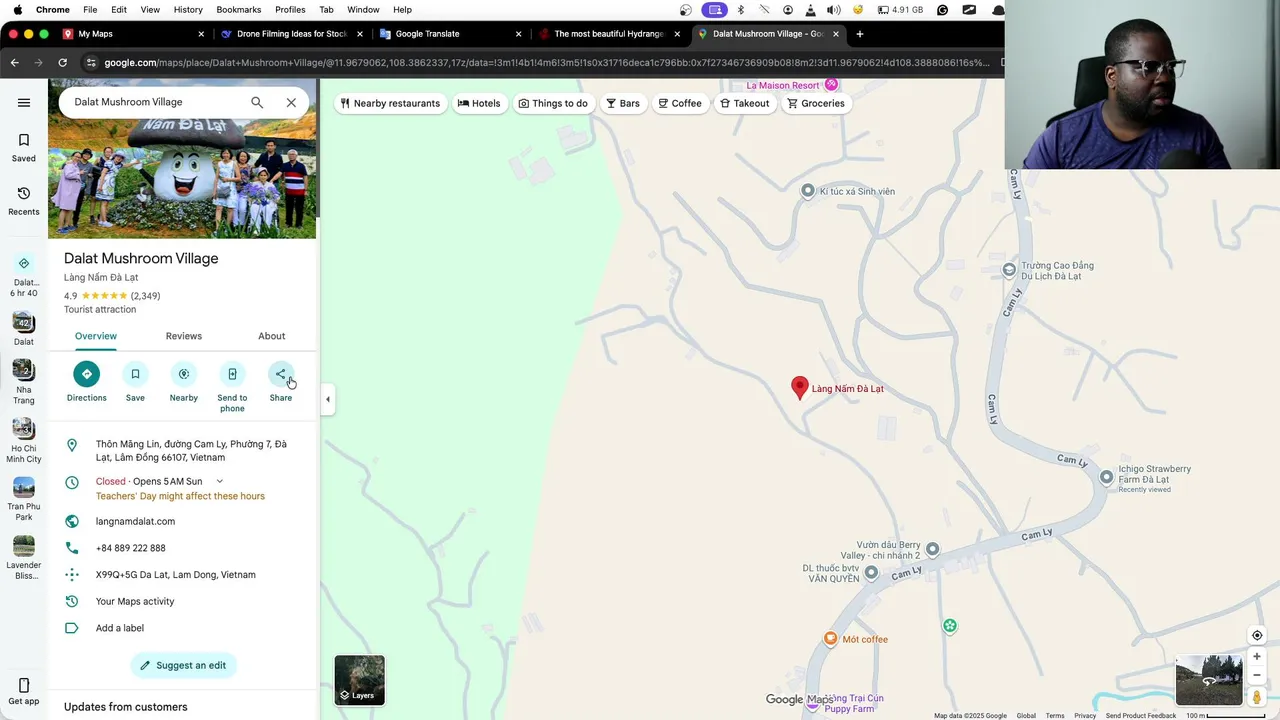This screenshot has width=1280, height=720.
Task: Open Lavender Bliss recent place
Action: pyautogui.click(x=24, y=558)
